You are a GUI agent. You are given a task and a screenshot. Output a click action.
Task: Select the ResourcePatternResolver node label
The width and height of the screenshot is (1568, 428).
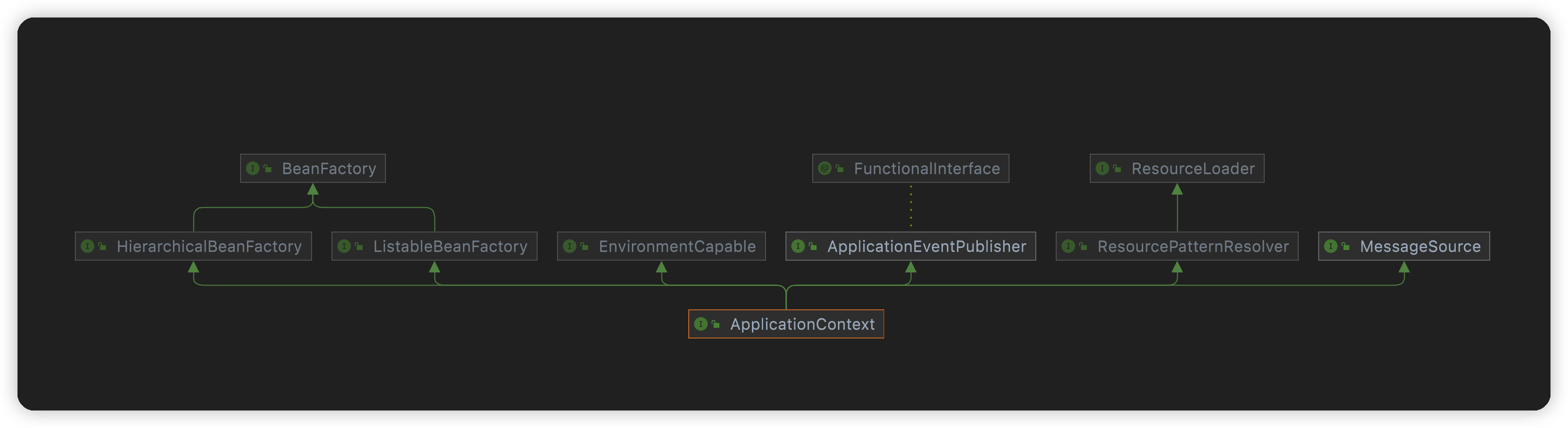1193,247
